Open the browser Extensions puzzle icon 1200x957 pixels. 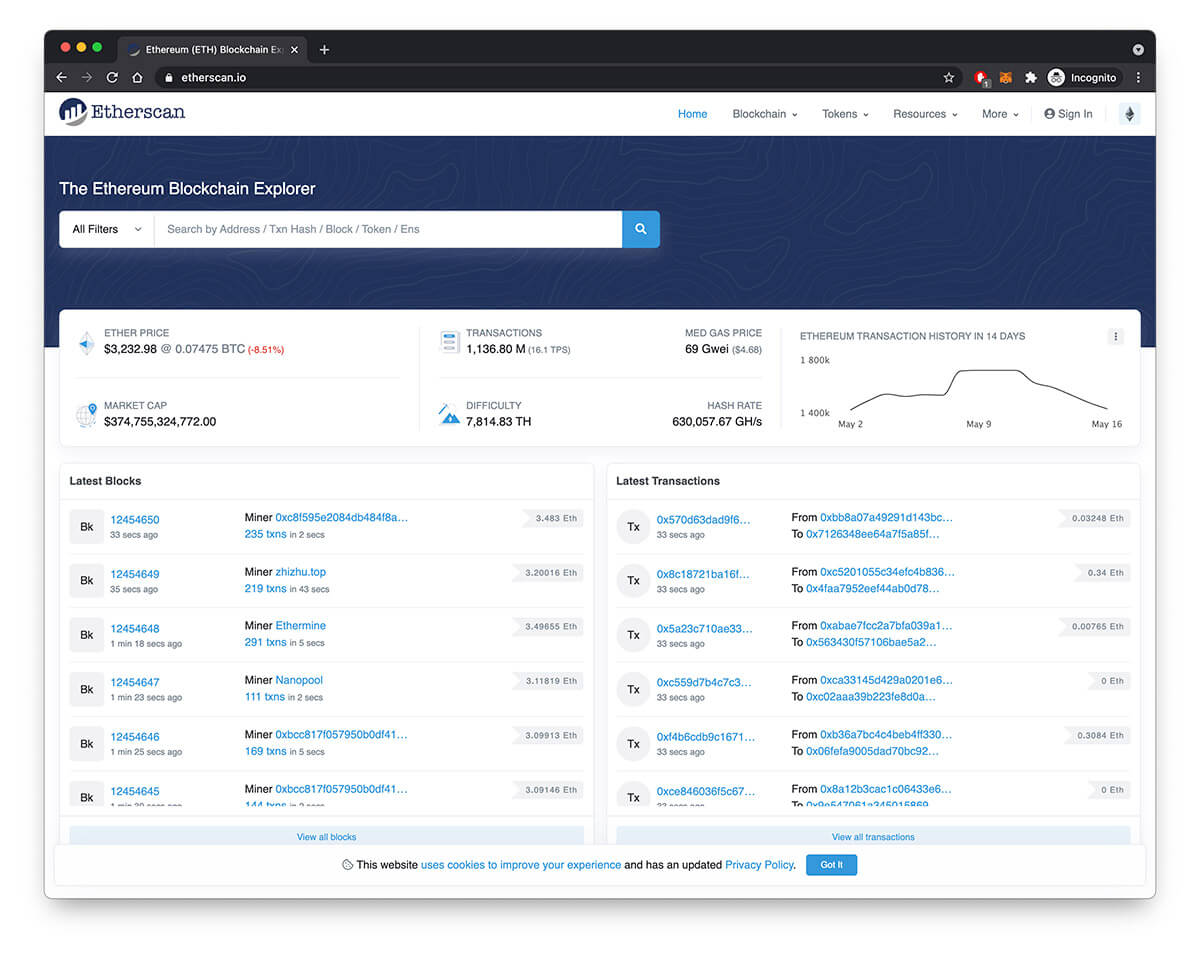1030,78
